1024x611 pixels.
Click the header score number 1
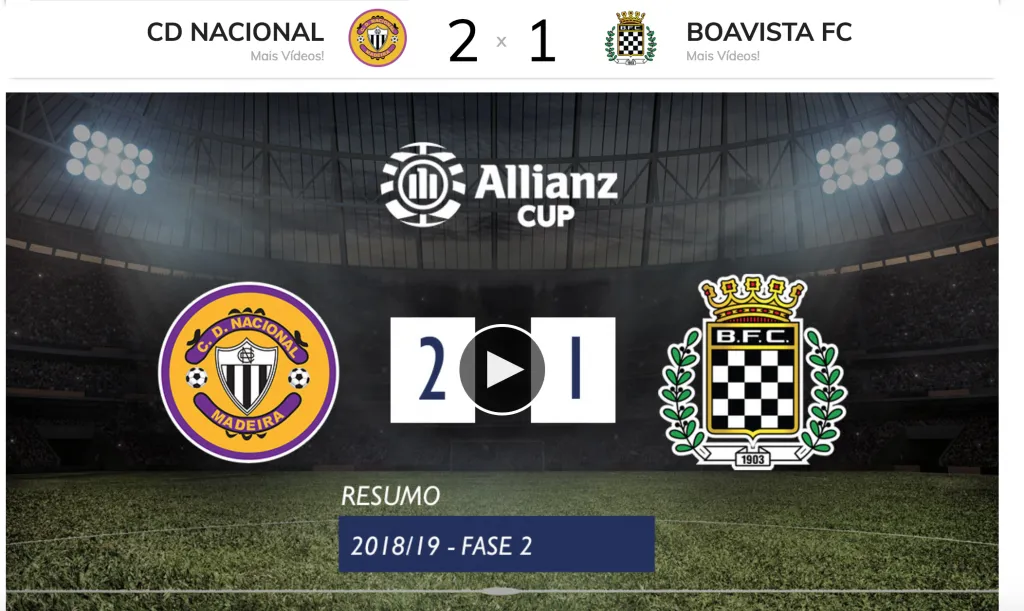[542, 41]
